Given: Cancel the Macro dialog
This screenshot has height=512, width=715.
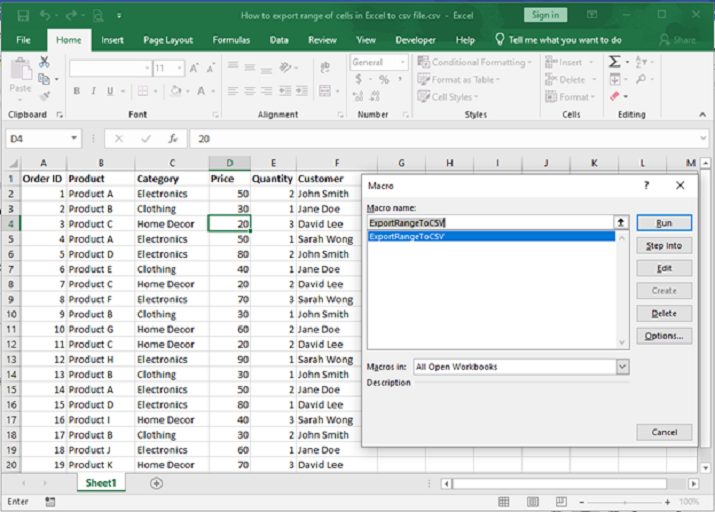Looking at the screenshot, I should tap(664, 432).
